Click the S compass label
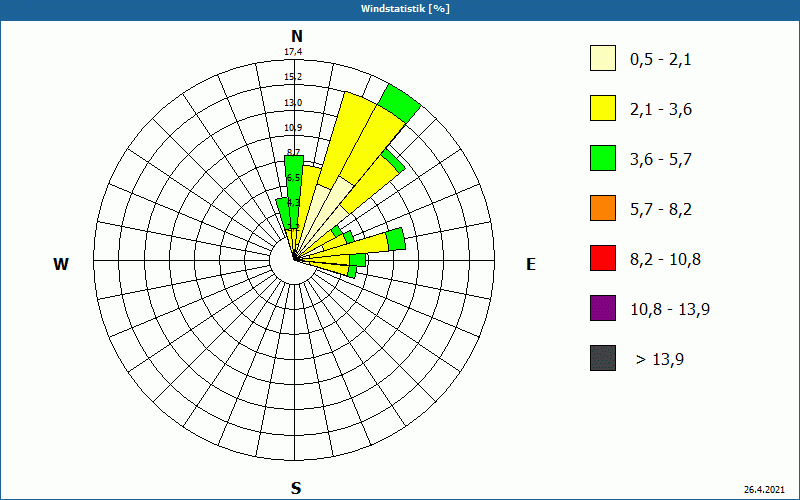Viewport: 800px width, 500px height. click(296, 488)
